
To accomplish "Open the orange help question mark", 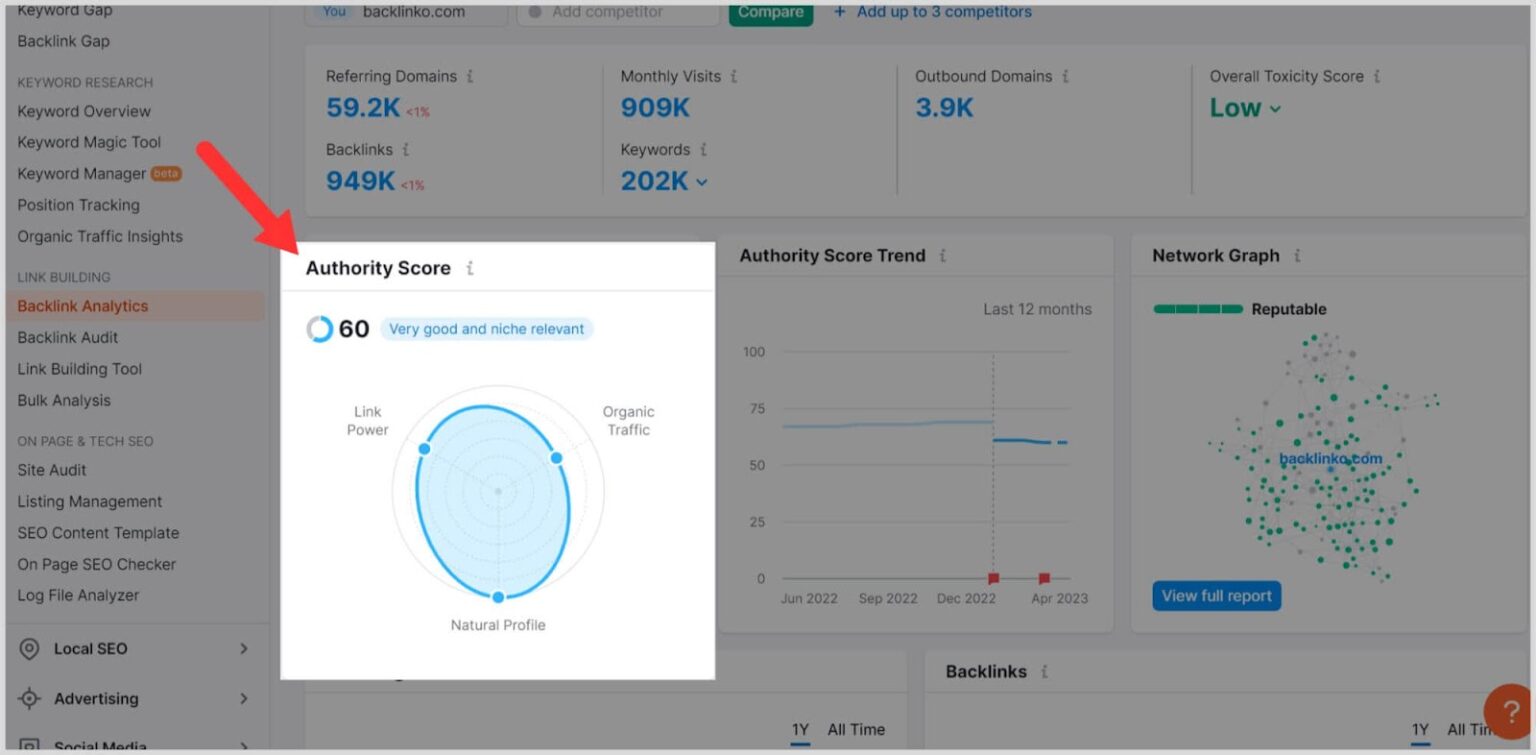I will coord(1509,712).
